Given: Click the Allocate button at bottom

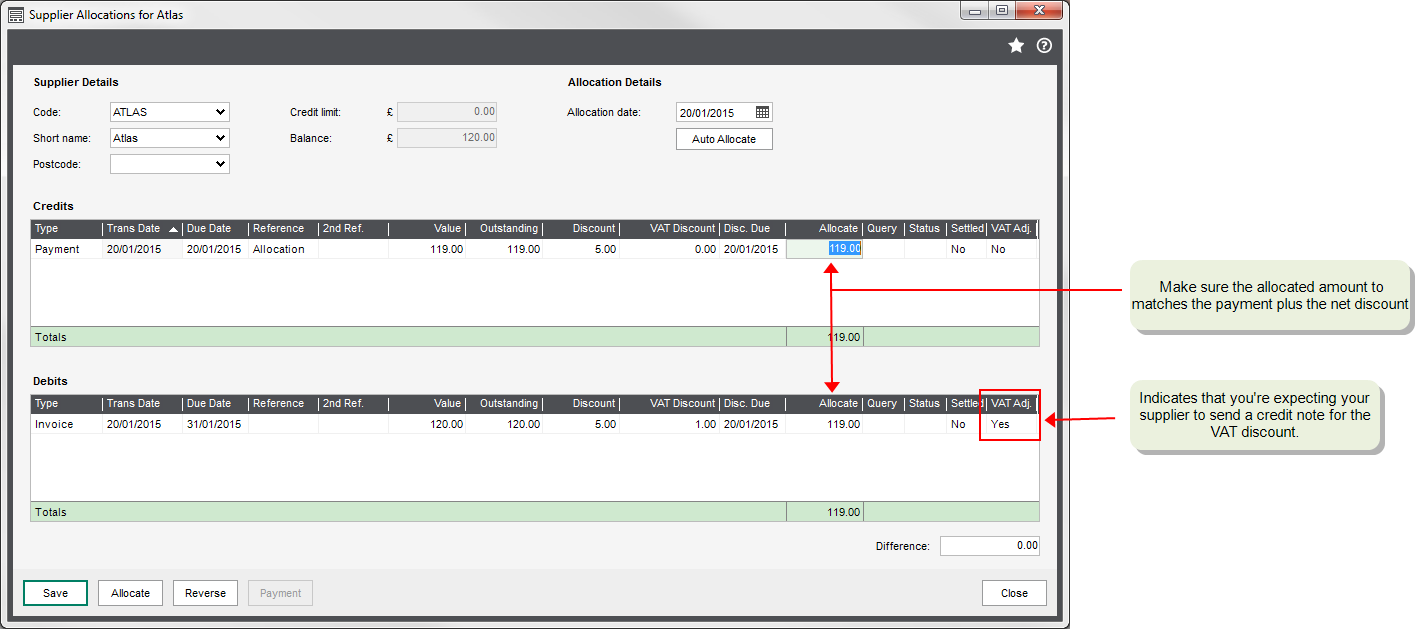Looking at the screenshot, I should pyautogui.click(x=130, y=593).
